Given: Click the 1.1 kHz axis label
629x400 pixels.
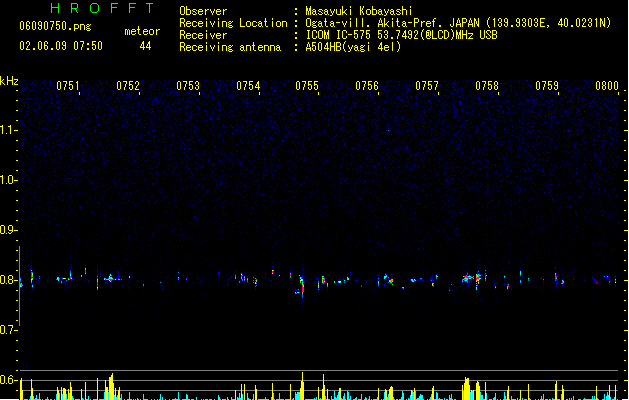Looking at the screenshot, I should (8, 130).
